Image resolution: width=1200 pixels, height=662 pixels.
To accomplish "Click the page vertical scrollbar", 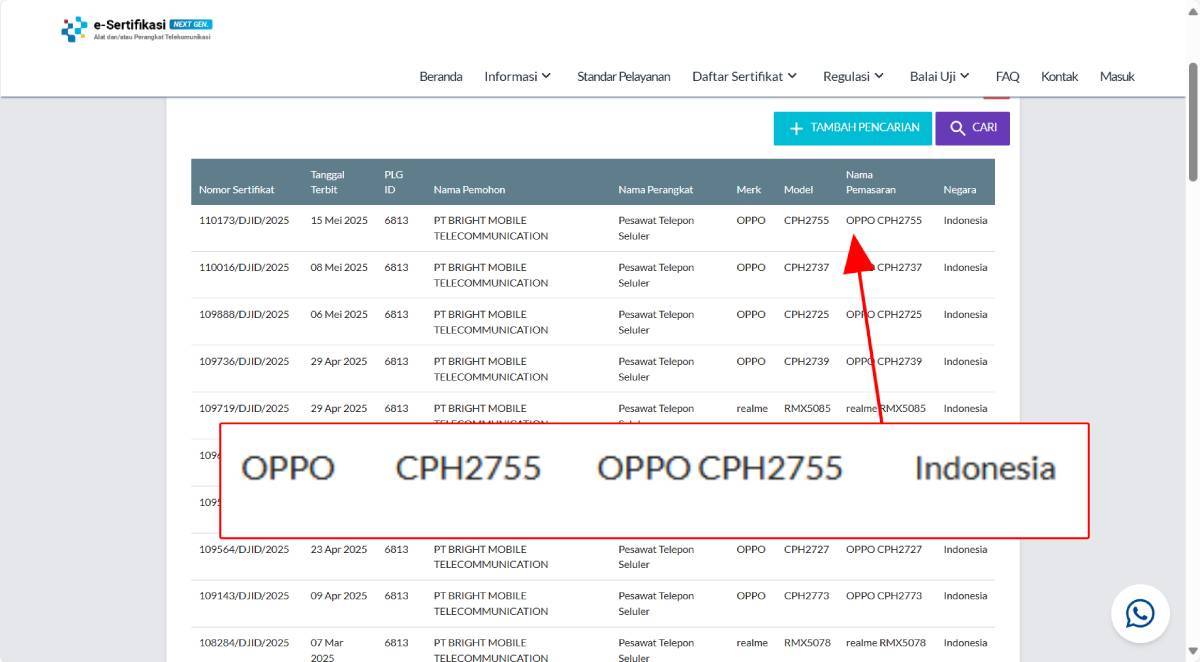I will click(1193, 120).
